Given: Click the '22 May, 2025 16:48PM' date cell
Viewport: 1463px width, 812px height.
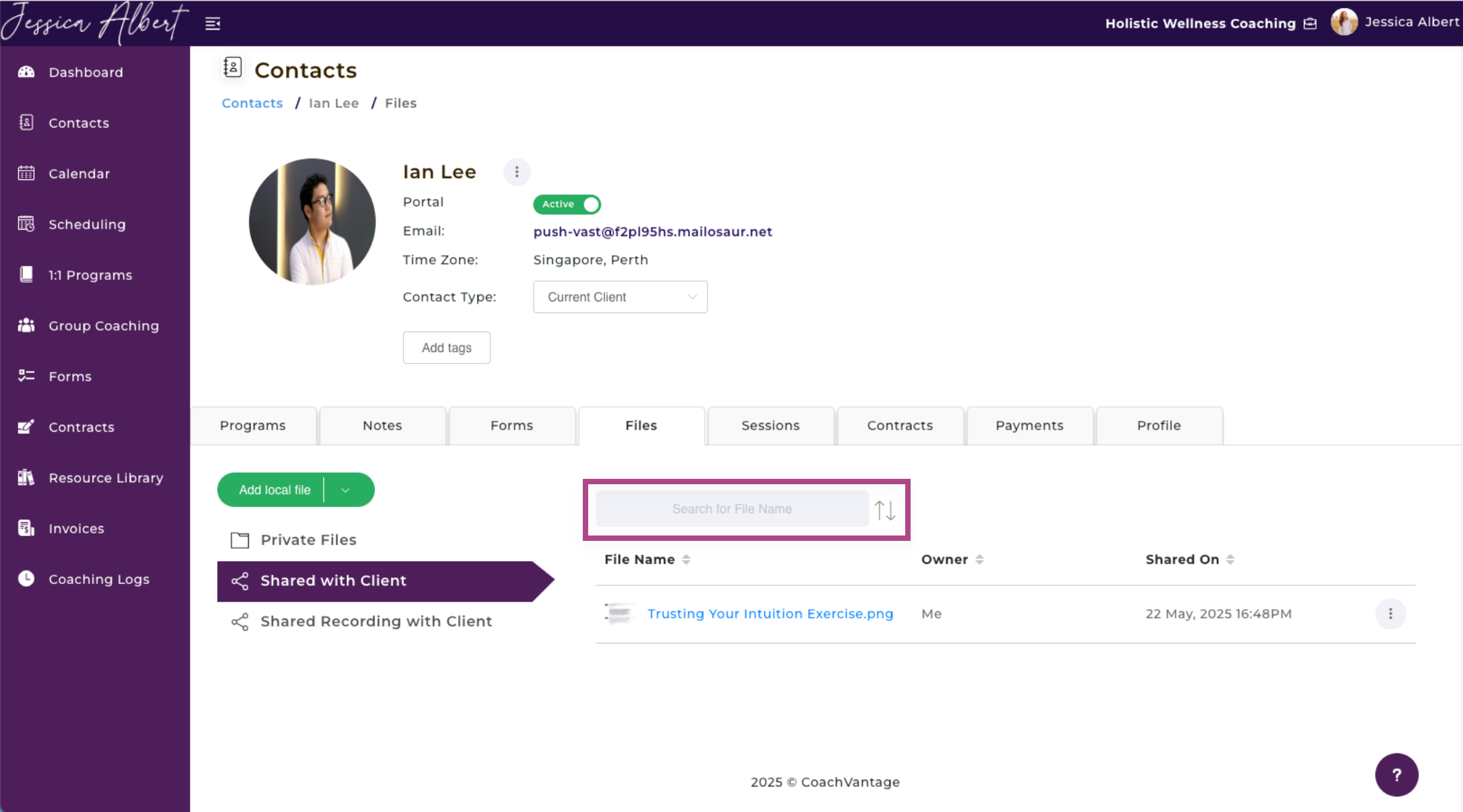Looking at the screenshot, I should click(1218, 614).
